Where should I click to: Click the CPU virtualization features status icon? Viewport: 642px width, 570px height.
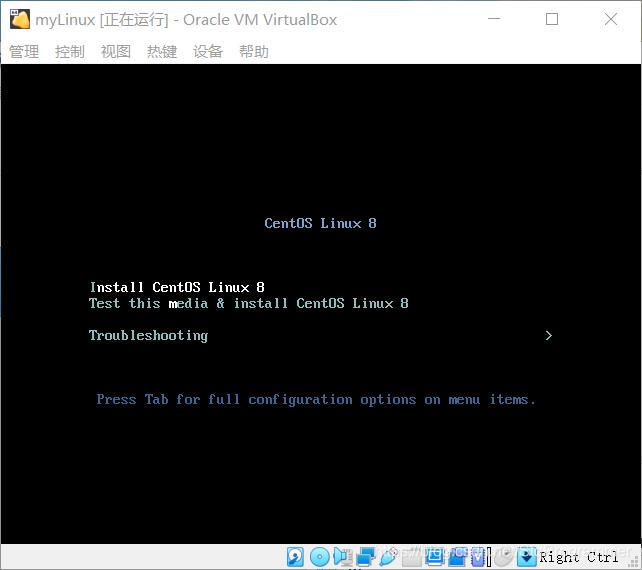click(x=478, y=557)
